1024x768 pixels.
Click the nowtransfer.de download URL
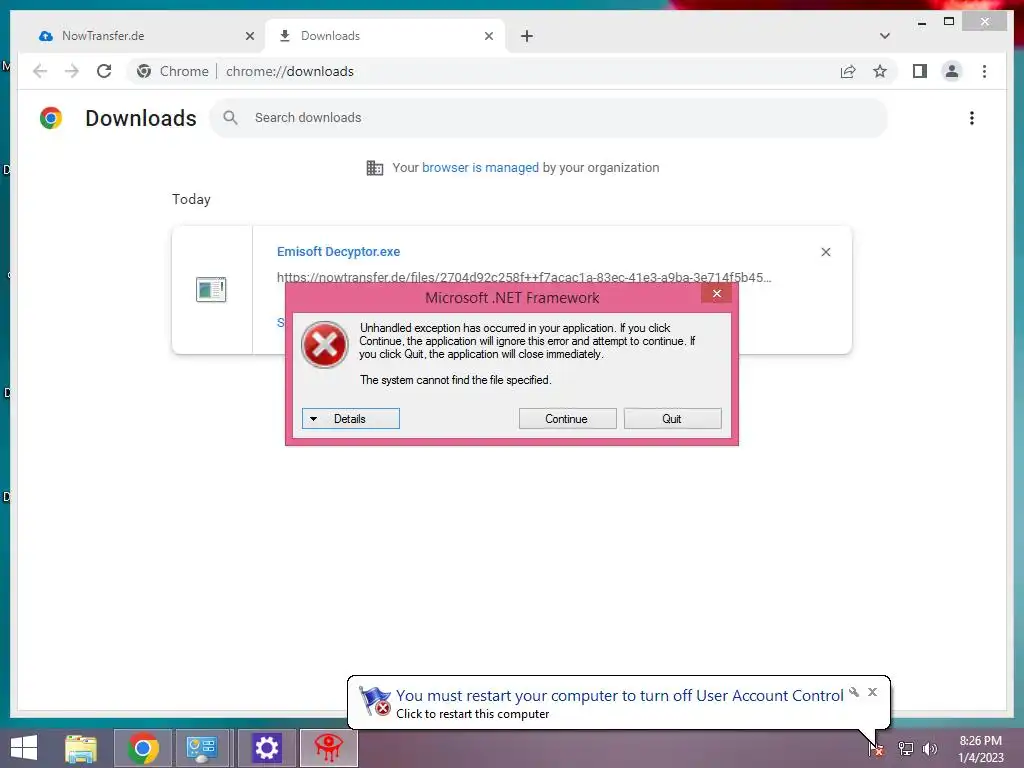click(x=524, y=277)
